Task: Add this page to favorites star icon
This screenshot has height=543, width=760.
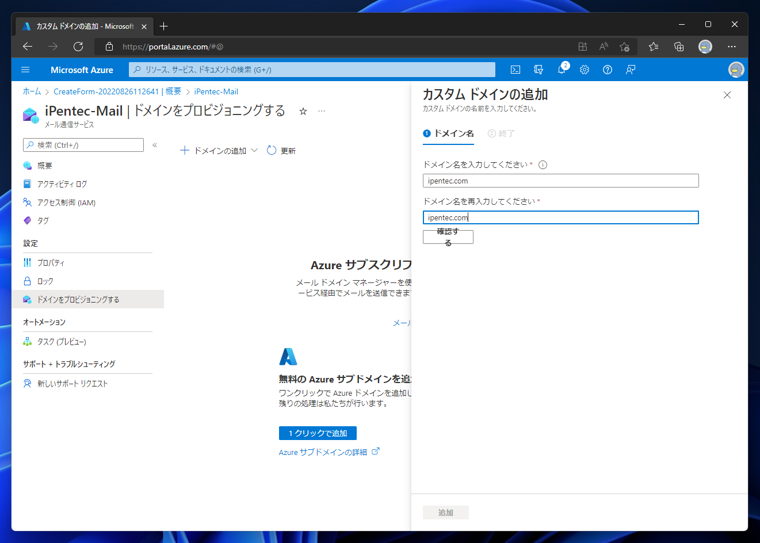Action: 624,47
